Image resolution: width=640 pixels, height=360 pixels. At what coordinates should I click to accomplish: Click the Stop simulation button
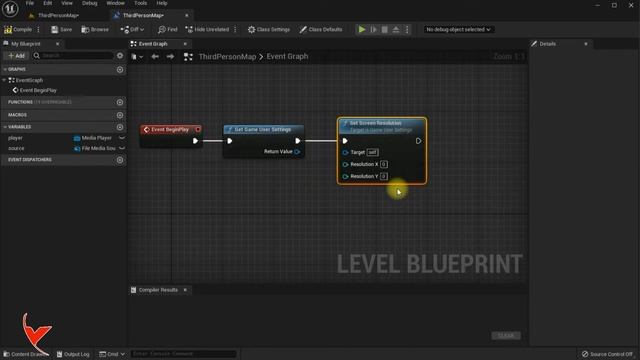pyautogui.click(x=384, y=29)
